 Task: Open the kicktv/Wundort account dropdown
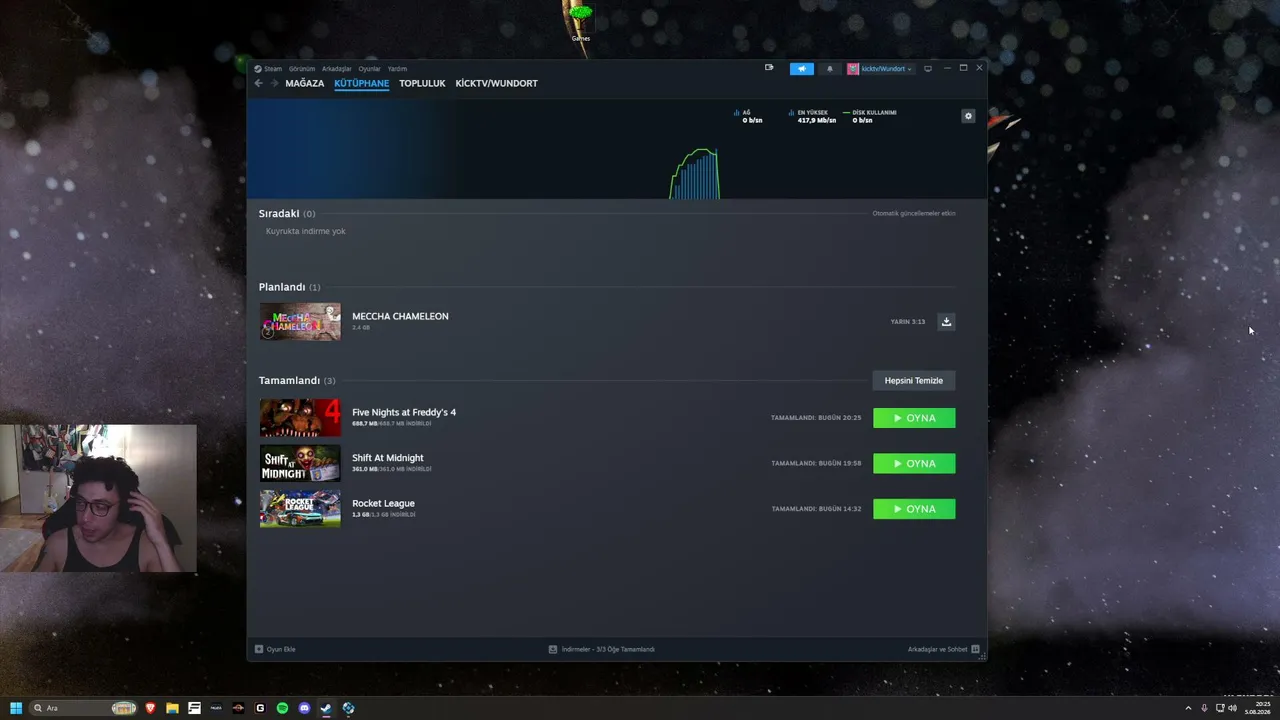point(880,69)
